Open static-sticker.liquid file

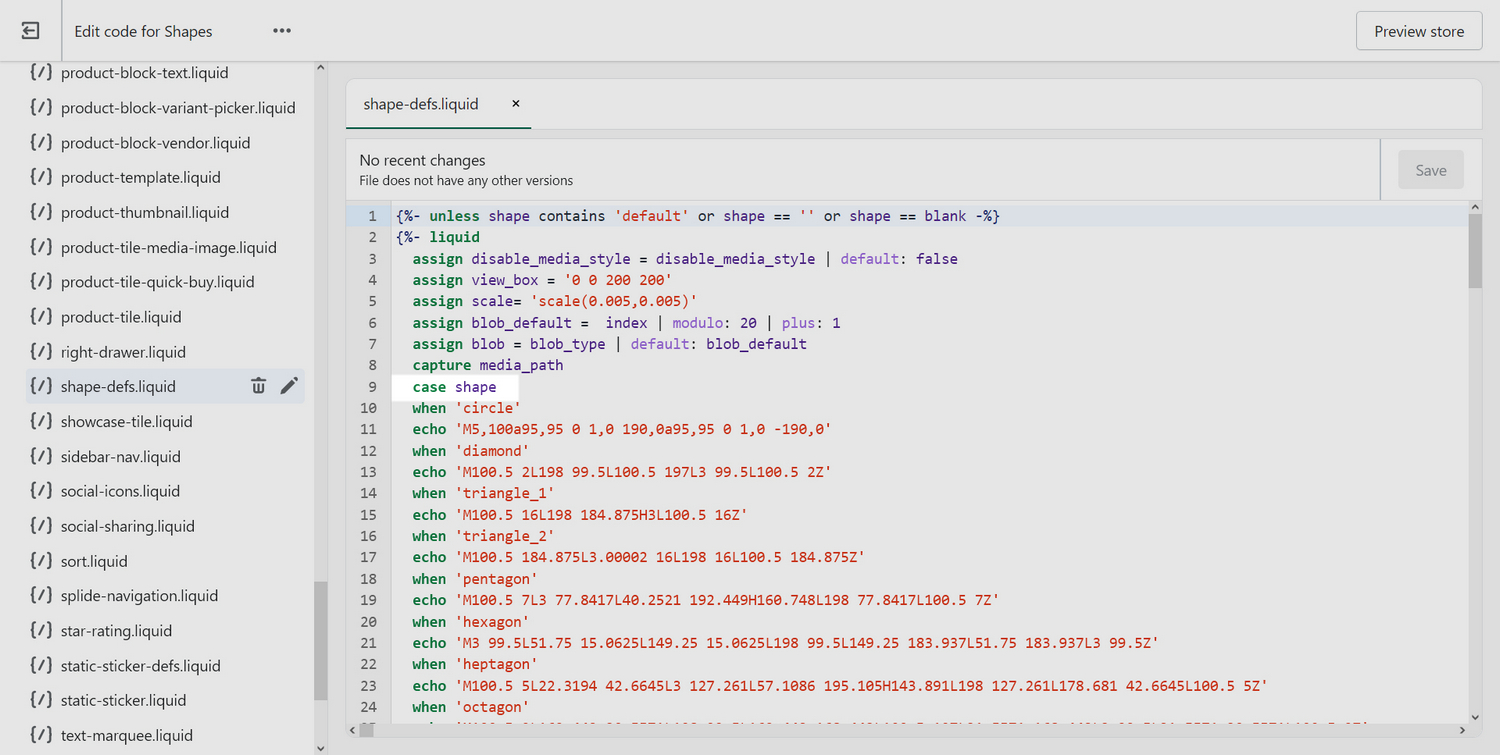[x=123, y=700]
